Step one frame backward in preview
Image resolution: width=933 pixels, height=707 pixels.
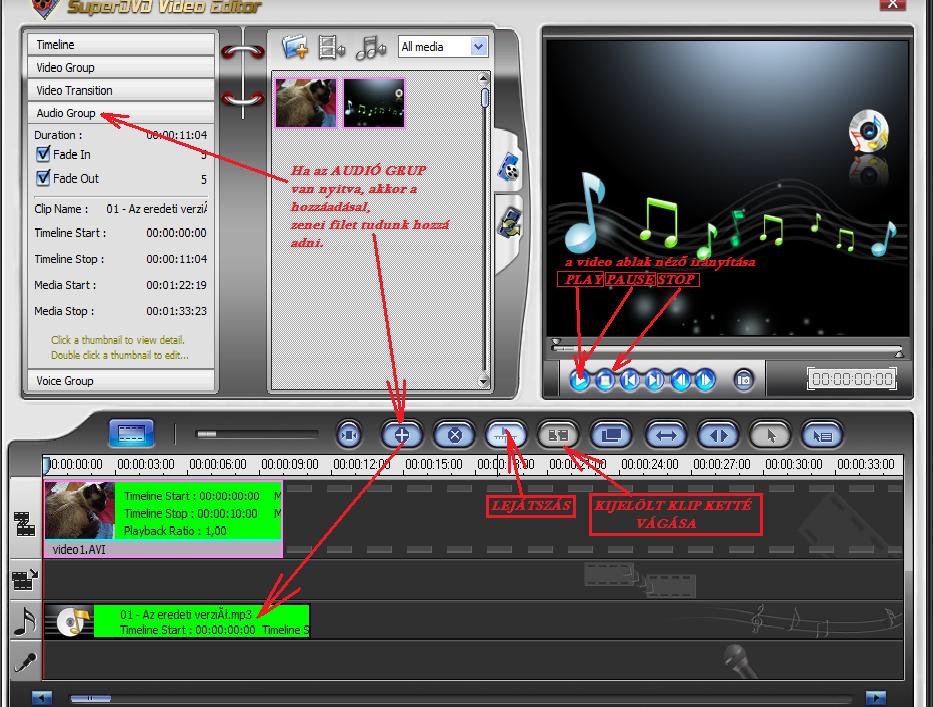(x=681, y=380)
